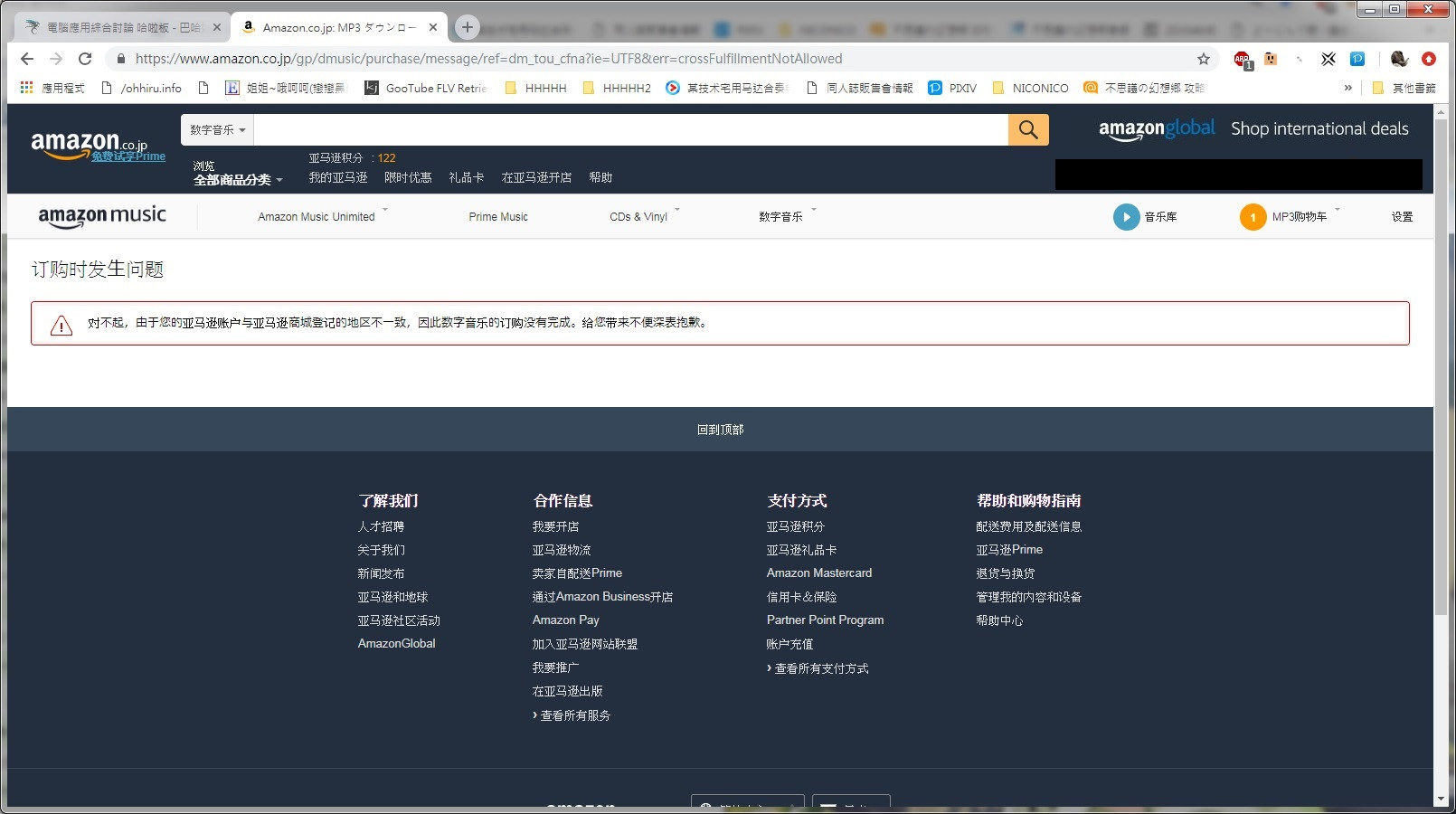This screenshot has width=1456, height=814.
Task: Go back with the browser back arrow
Action: tap(27, 59)
